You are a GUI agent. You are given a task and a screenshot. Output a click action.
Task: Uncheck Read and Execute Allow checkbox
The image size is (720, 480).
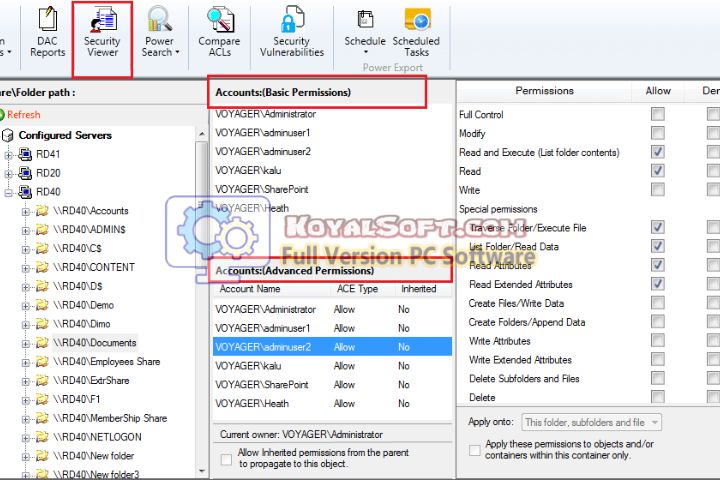tap(658, 152)
